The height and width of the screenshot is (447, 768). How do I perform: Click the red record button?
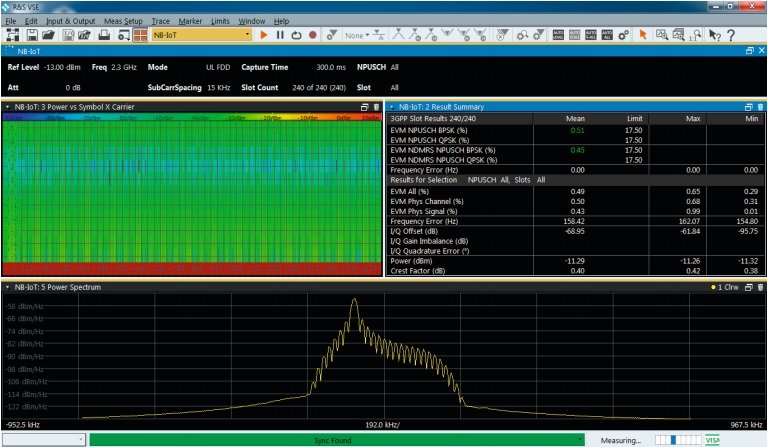click(312, 35)
